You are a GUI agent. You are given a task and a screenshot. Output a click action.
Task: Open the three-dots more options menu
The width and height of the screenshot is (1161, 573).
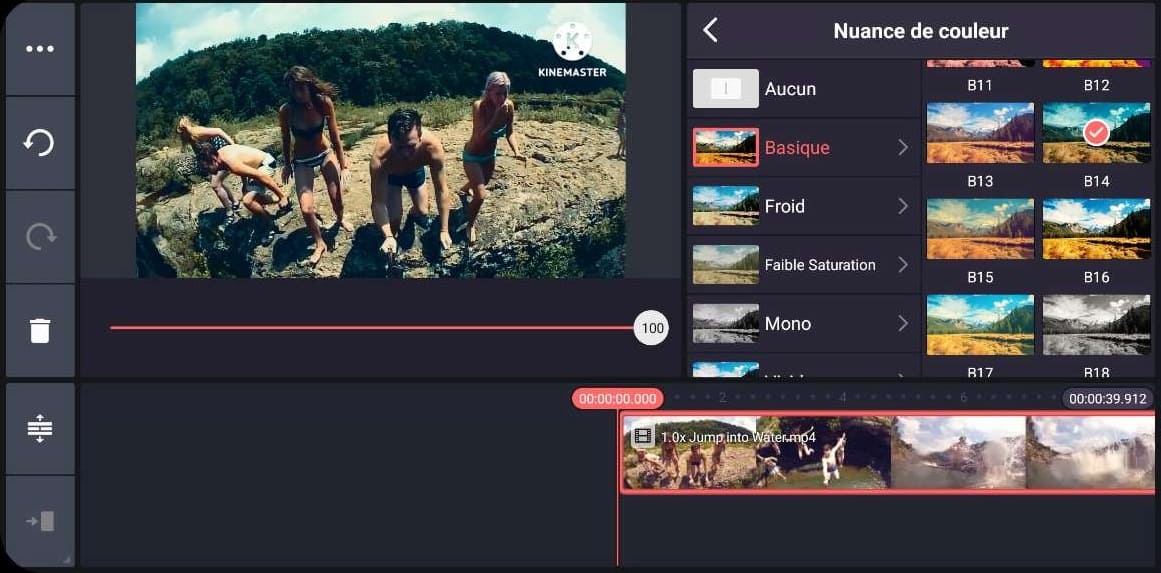[x=40, y=49]
